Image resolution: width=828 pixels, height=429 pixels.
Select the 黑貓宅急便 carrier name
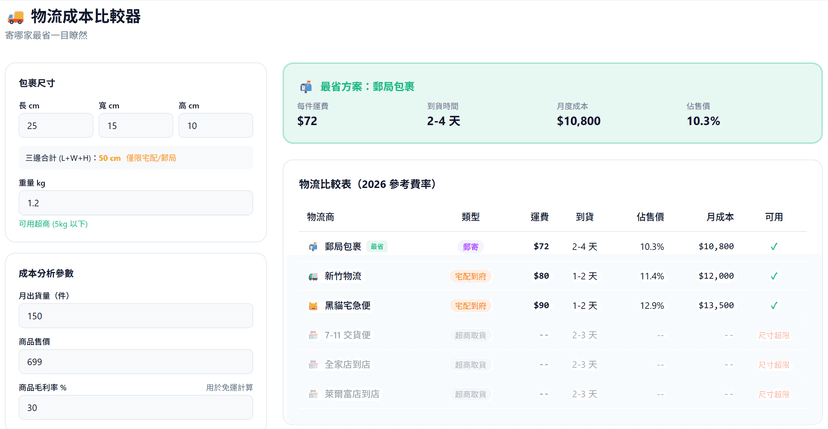pos(347,305)
